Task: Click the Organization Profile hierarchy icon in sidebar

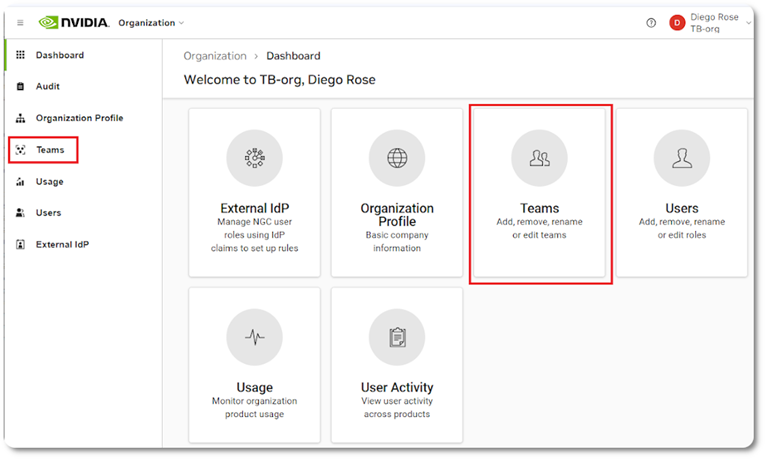Action: click(x=20, y=118)
